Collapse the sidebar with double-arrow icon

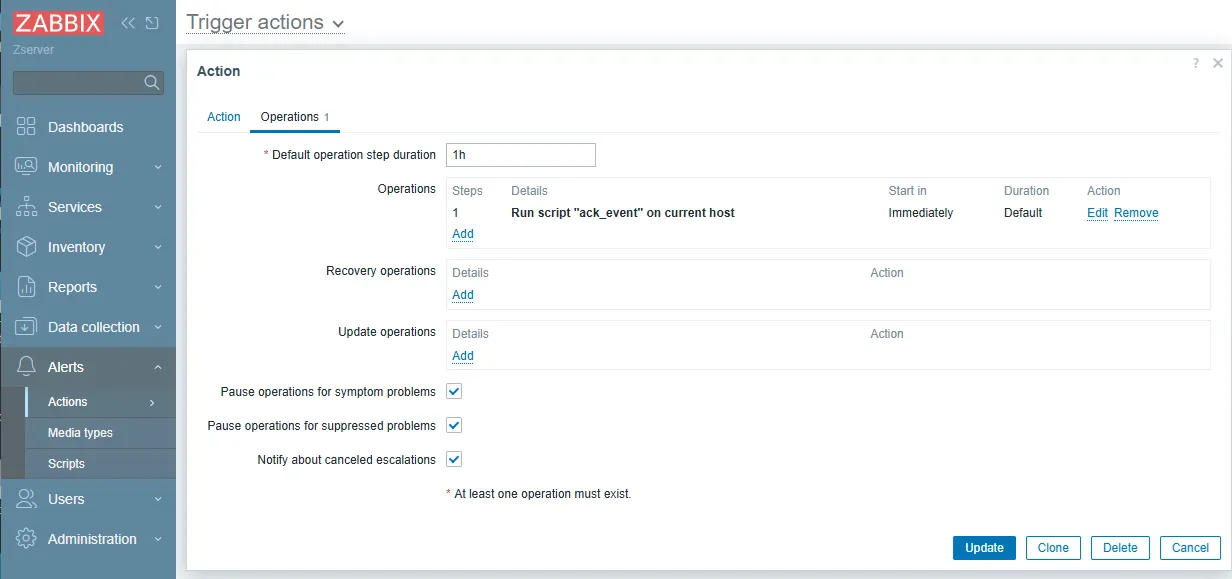pyautogui.click(x=128, y=22)
